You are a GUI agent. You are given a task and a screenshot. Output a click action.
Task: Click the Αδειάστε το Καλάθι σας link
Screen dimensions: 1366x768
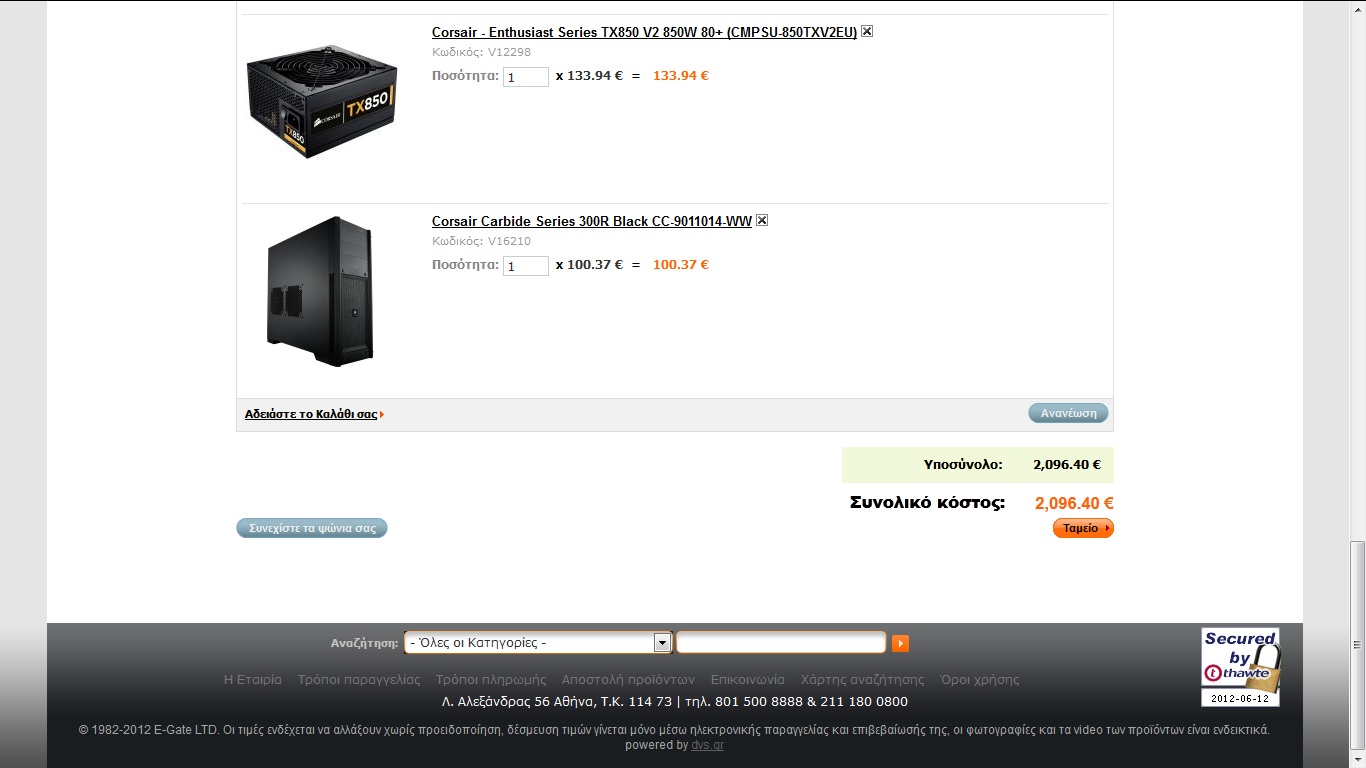coord(311,414)
